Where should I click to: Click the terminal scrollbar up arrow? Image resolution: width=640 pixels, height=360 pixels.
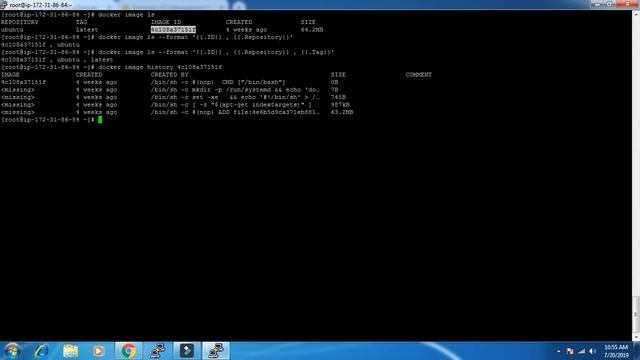point(636,14)
